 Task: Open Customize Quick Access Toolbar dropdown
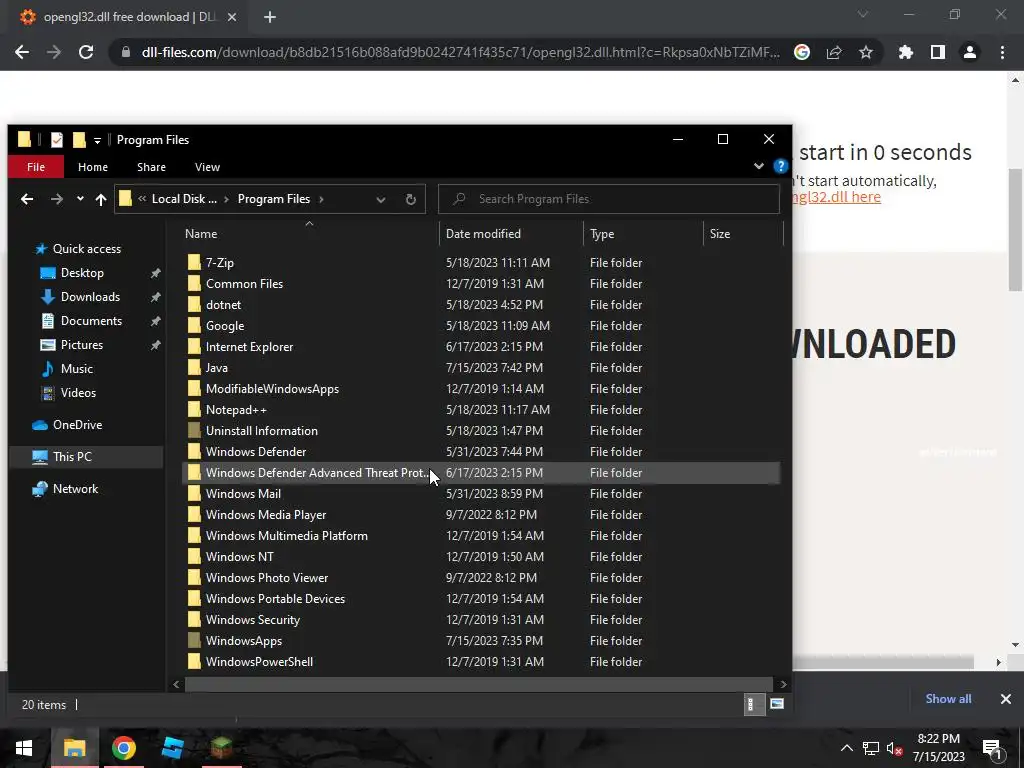(x=97, y=140)
